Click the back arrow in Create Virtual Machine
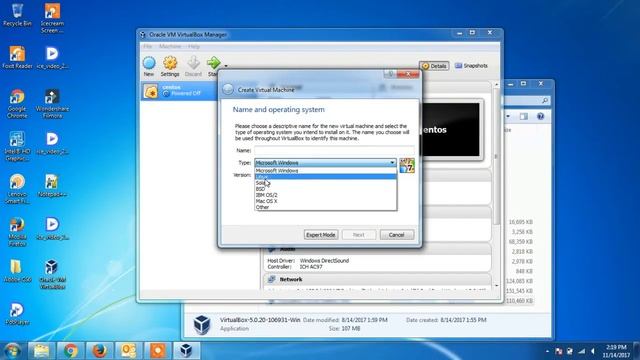Image resolution: width=640 pixels, height=360 pixels. 228,89
